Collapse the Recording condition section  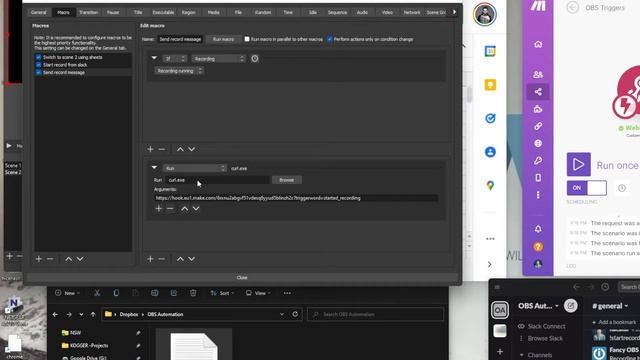click(x=154, y=58)
